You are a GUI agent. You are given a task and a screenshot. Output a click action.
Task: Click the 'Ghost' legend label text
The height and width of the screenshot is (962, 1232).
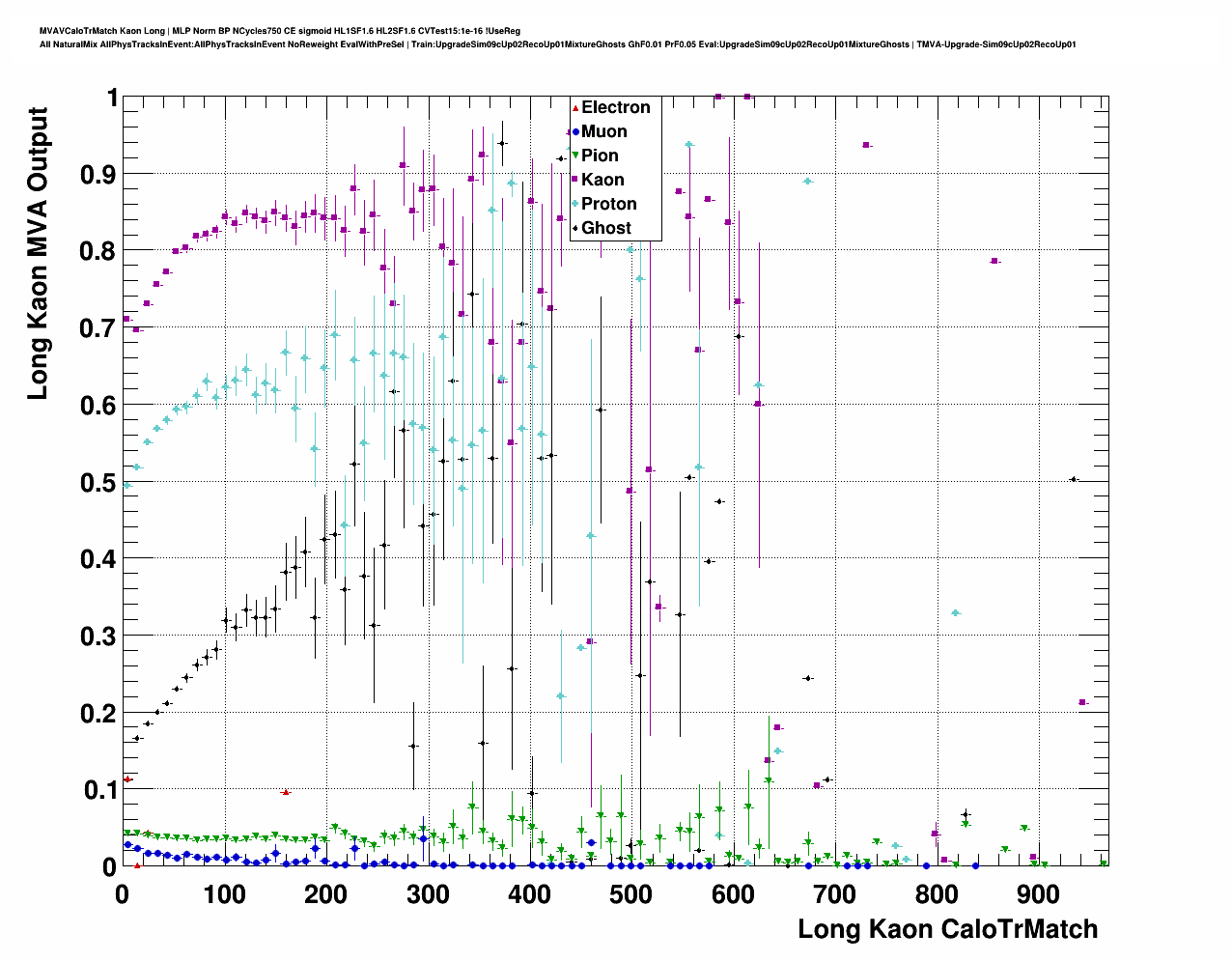[606, 228]
